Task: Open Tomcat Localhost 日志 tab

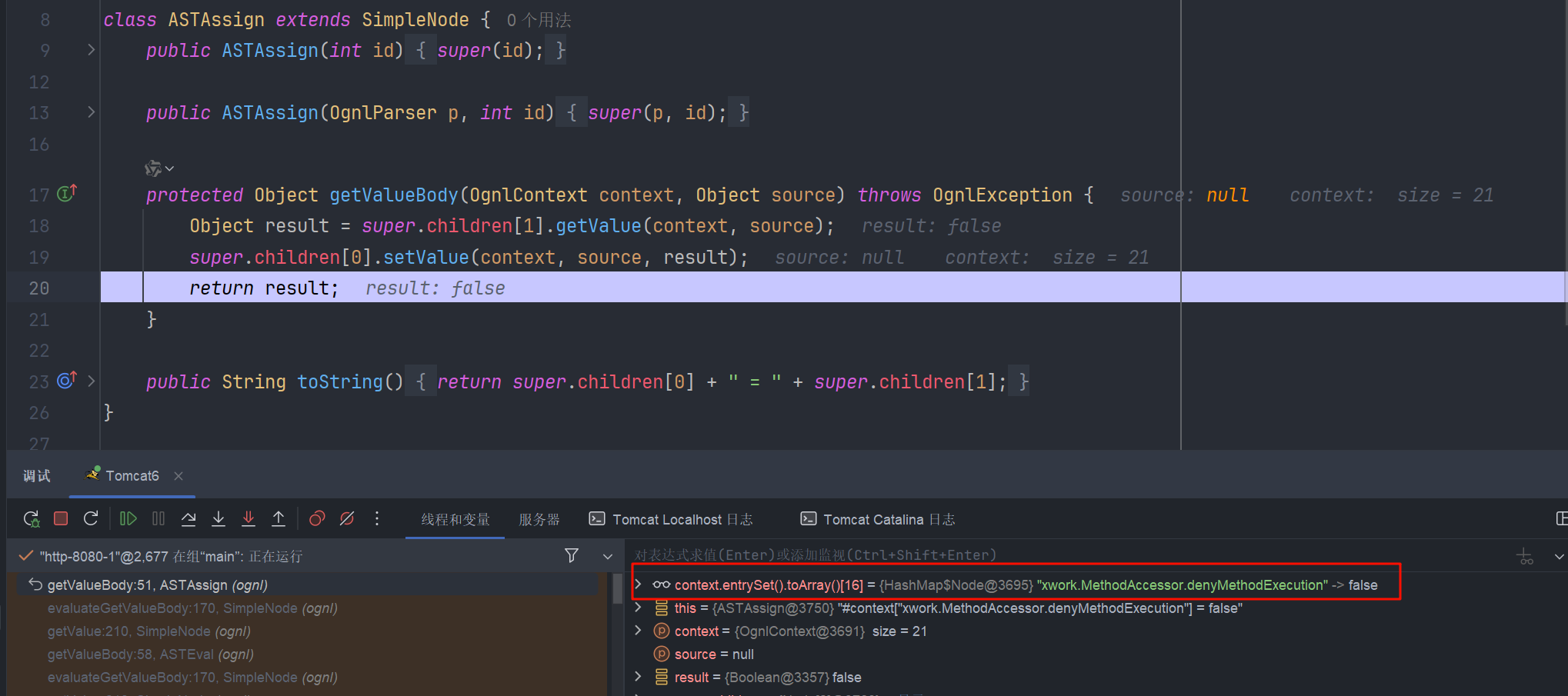Action: click(x=671, y=520)
